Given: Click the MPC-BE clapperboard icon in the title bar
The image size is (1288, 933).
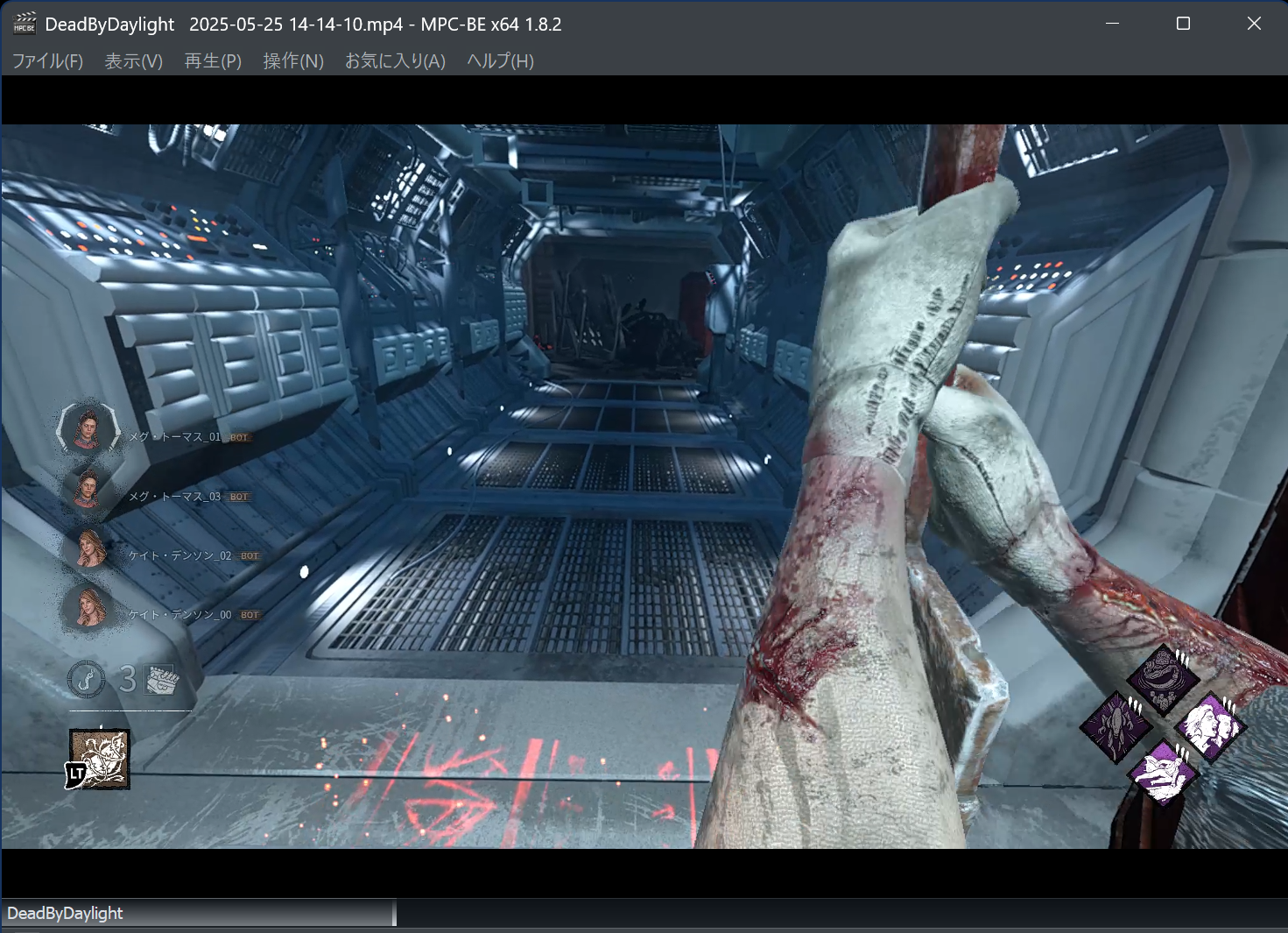Looking at the screenshot, I should pos(25,24).
